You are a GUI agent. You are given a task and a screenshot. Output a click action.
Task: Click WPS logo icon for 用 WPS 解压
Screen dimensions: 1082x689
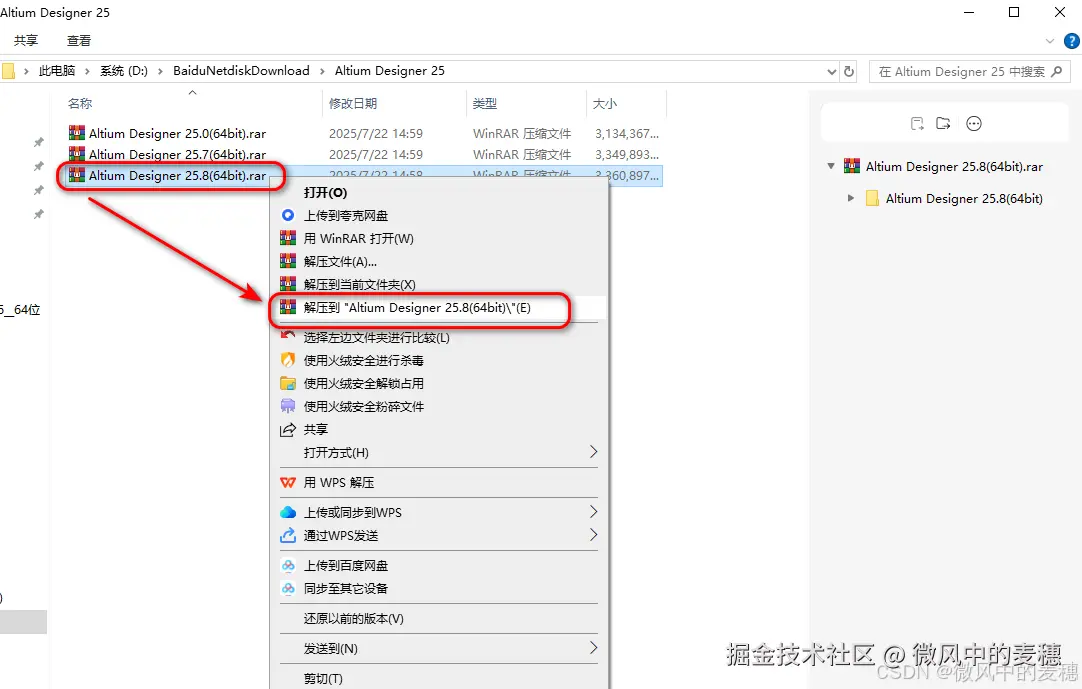(288, 483)
